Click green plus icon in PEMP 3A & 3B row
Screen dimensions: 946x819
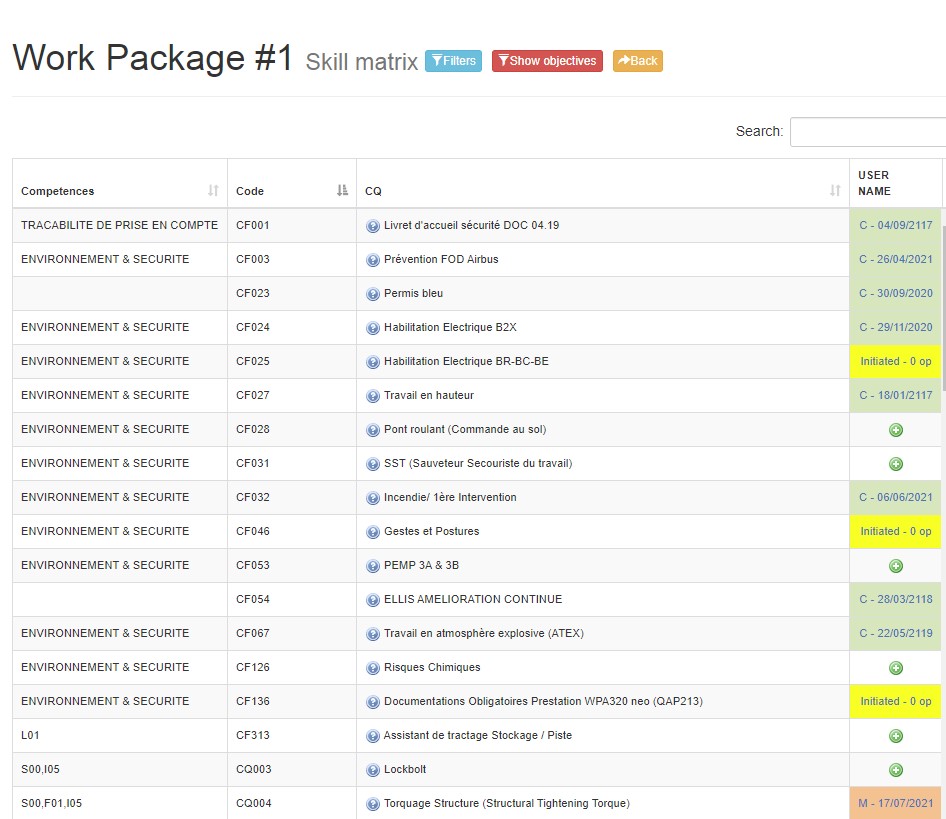(x=896, y=566)
